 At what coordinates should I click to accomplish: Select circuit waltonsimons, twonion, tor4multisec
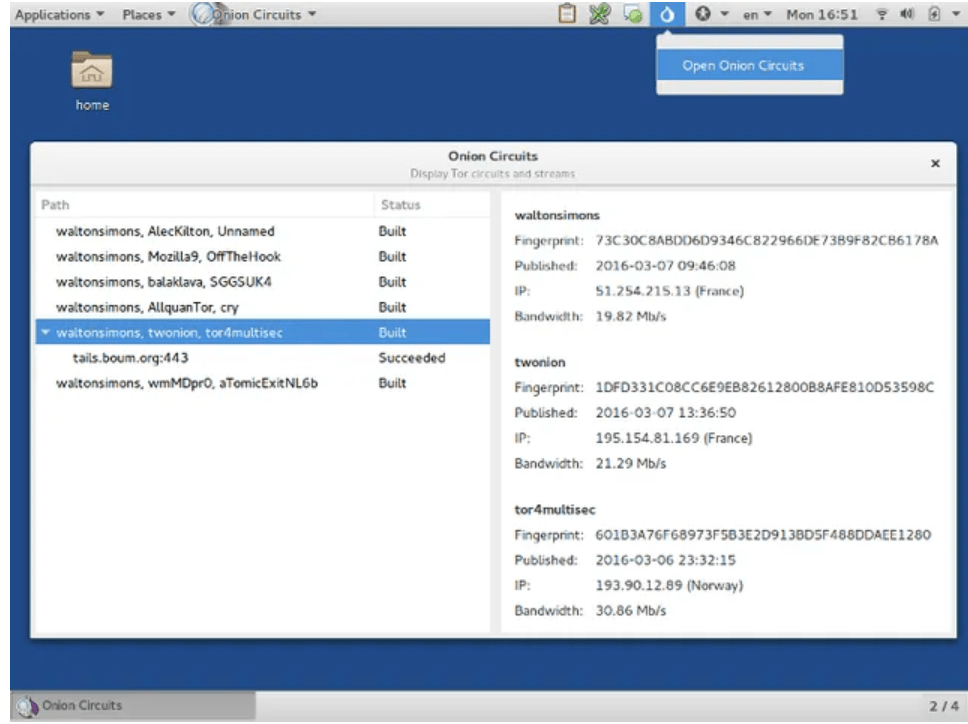[x=262, y=332]
